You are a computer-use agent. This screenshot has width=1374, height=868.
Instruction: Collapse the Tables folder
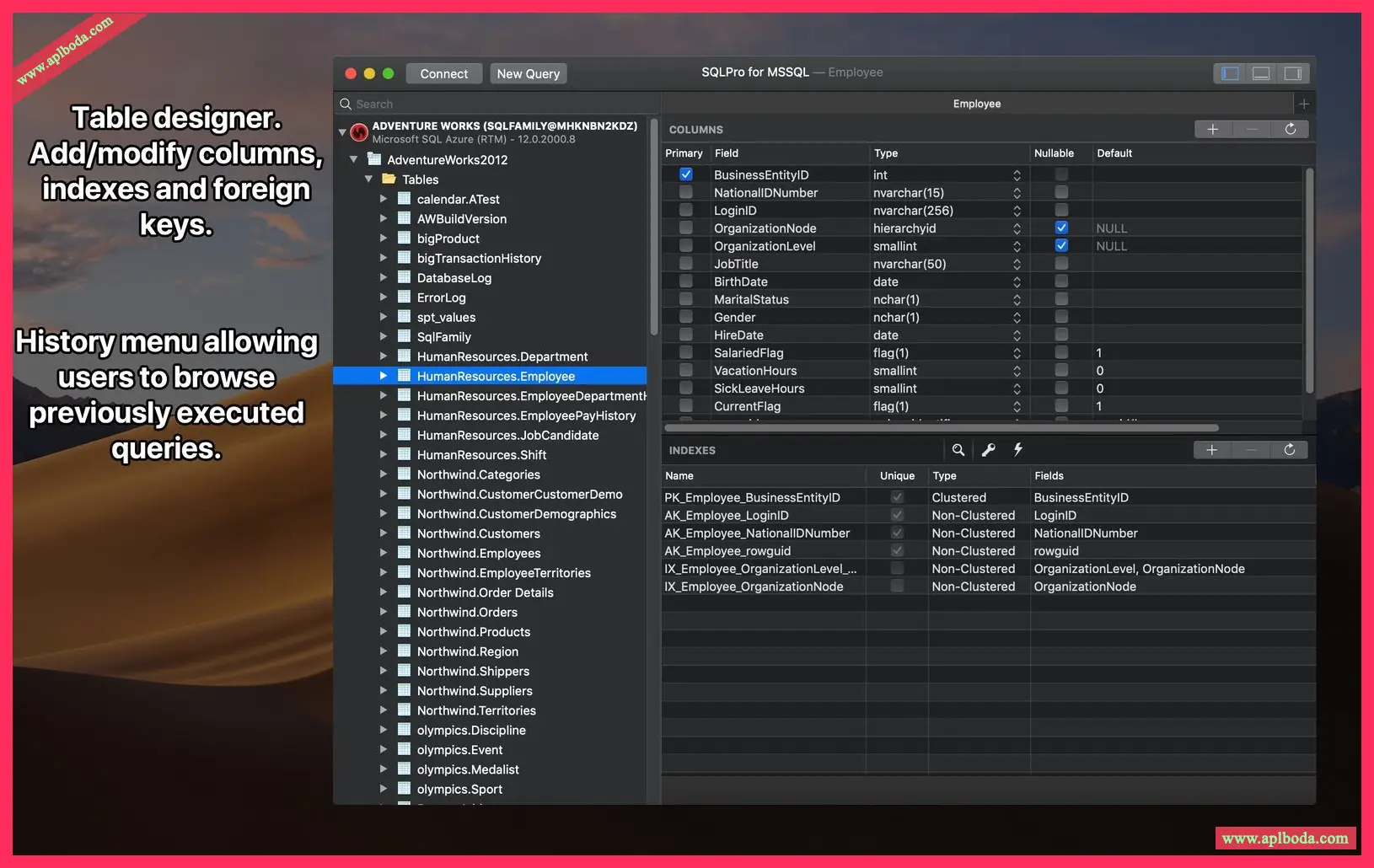pyautogui.click(x=368, y=179)
